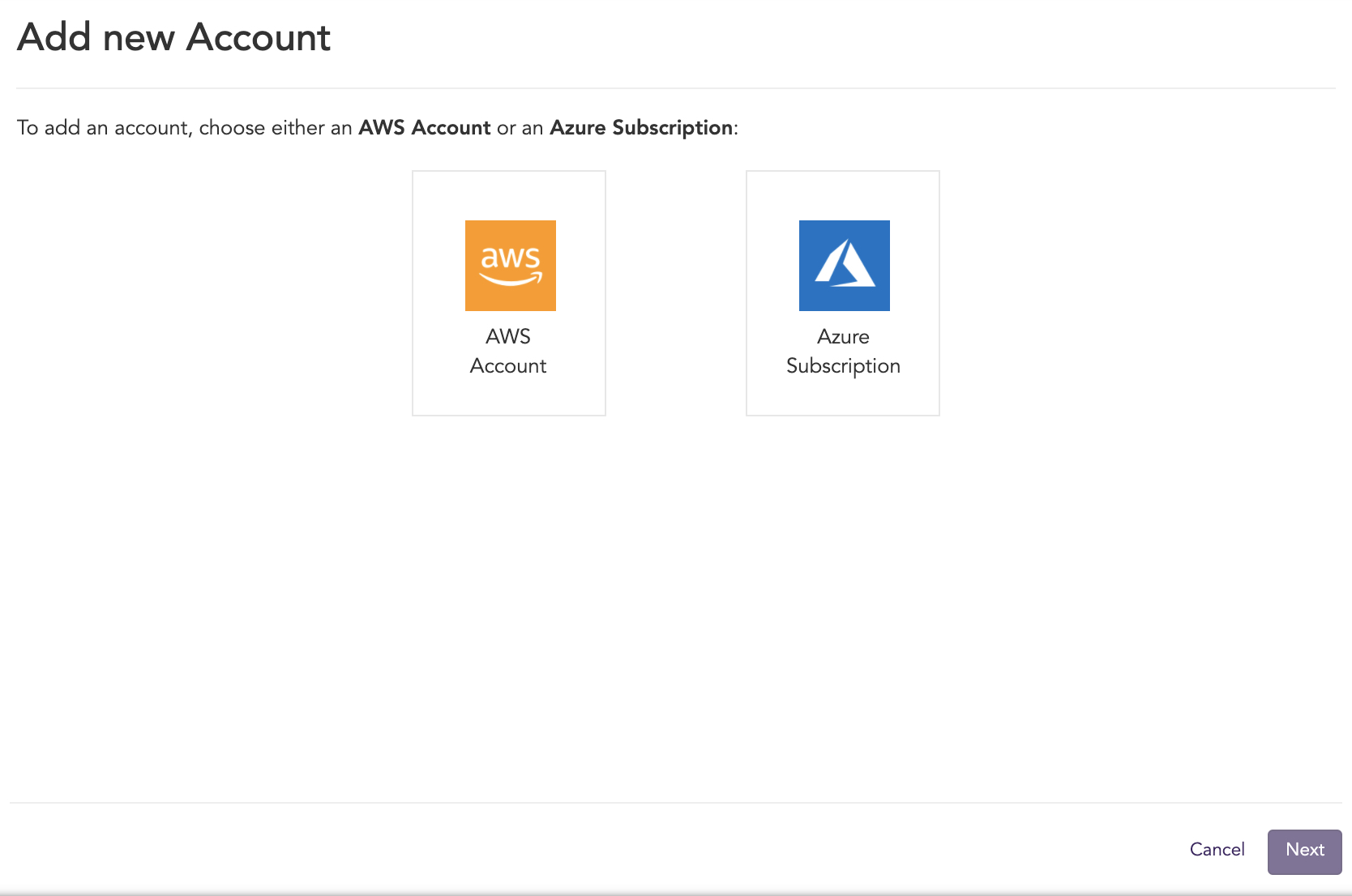Viewport: 1352px width, 896px height.
Task: Choose the Azure Subscription label text
Action: click(x=843, y=352)
